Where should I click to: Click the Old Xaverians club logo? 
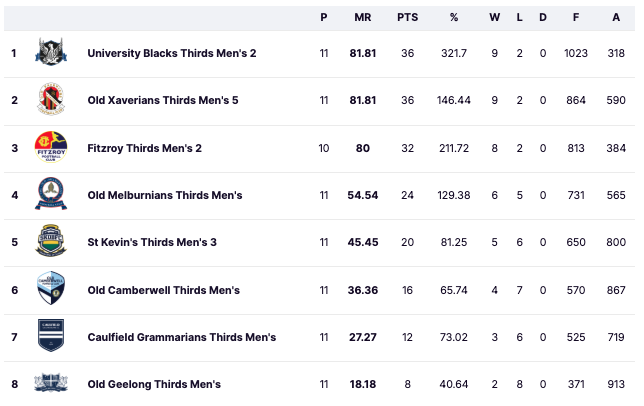51,99
